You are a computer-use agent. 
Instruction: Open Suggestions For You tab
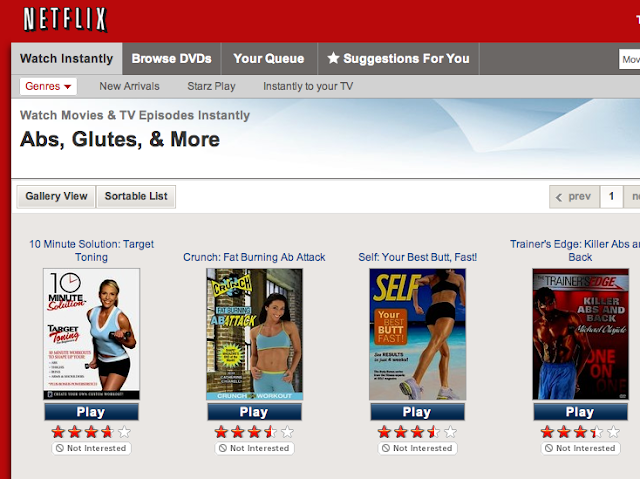(x=398, y=59)
